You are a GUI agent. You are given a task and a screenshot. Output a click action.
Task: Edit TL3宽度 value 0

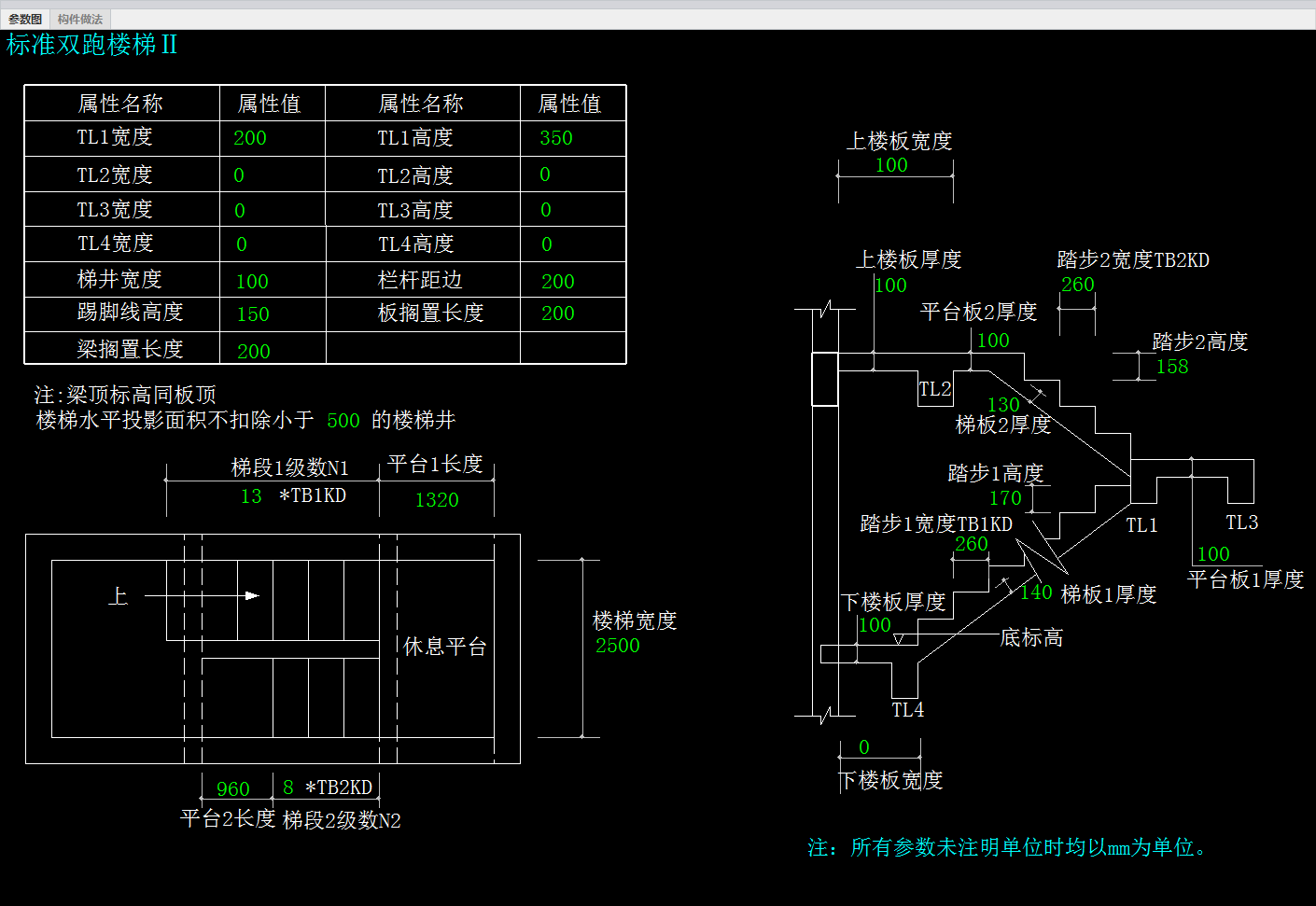pos(240,211)
